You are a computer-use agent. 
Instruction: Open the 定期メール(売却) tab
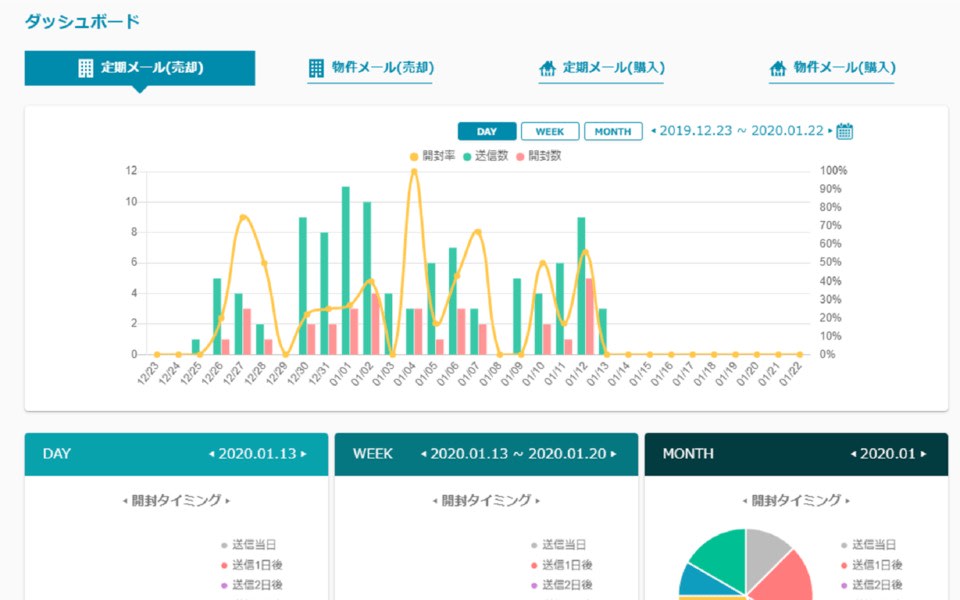point(140,68)
